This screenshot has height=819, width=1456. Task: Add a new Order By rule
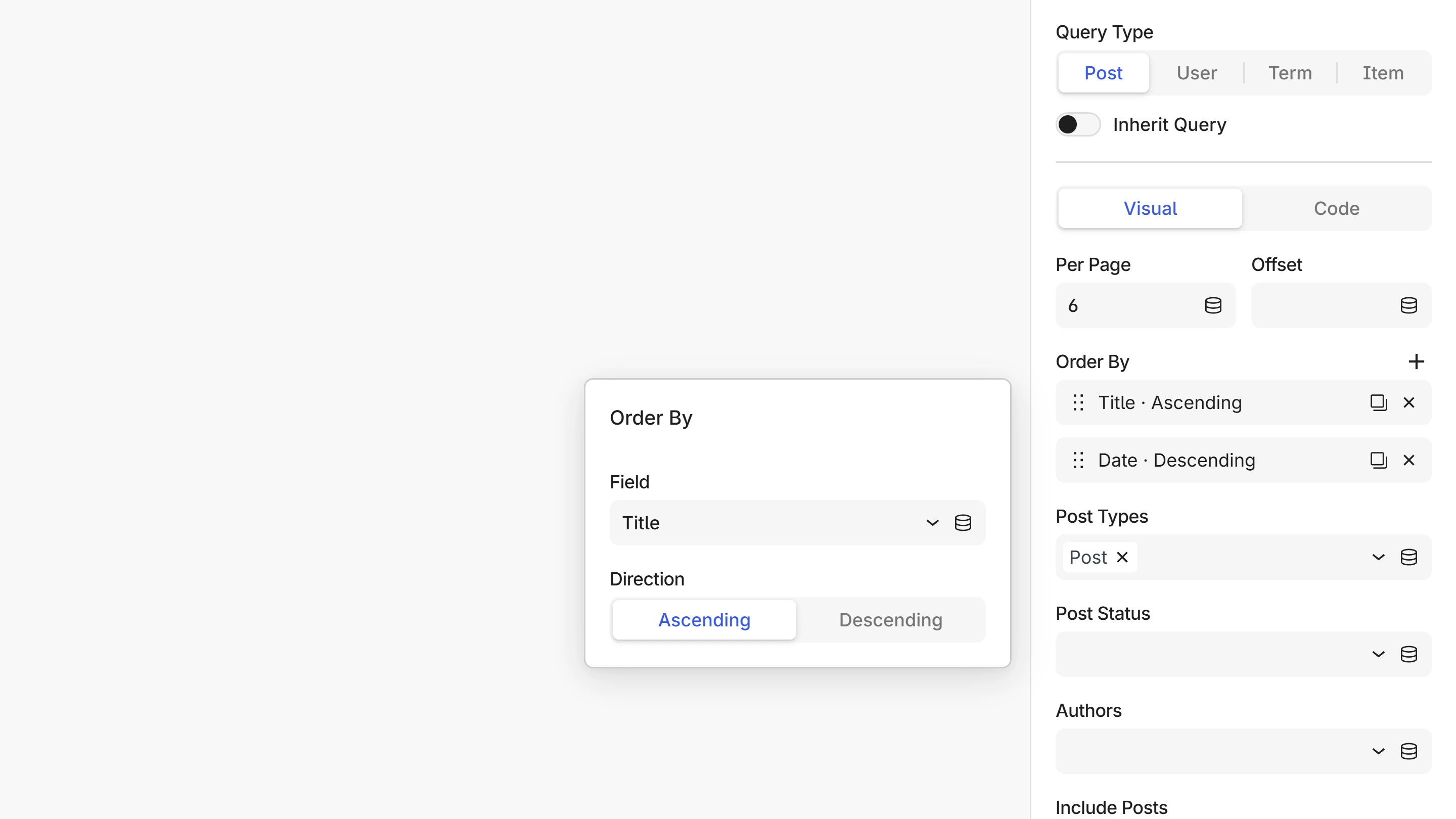(x=1416, y=362)
